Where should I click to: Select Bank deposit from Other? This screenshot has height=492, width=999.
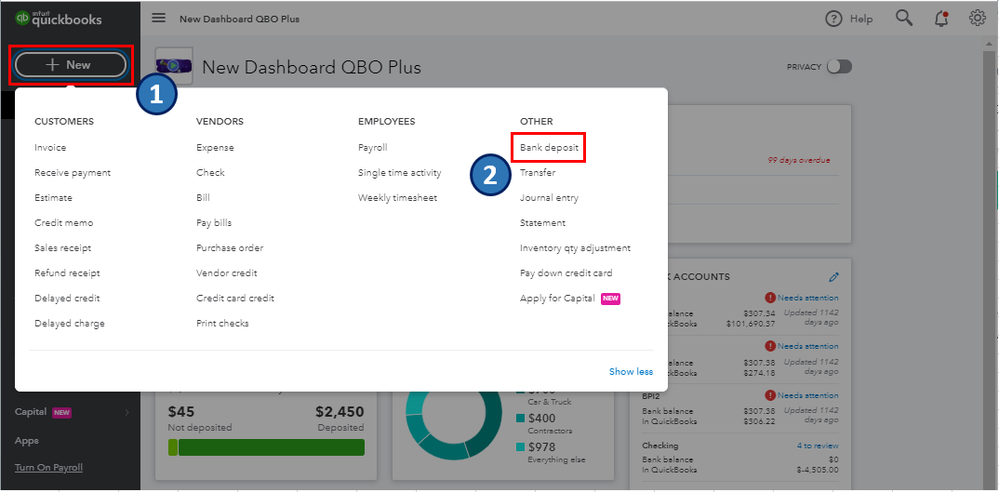(548, 148)
